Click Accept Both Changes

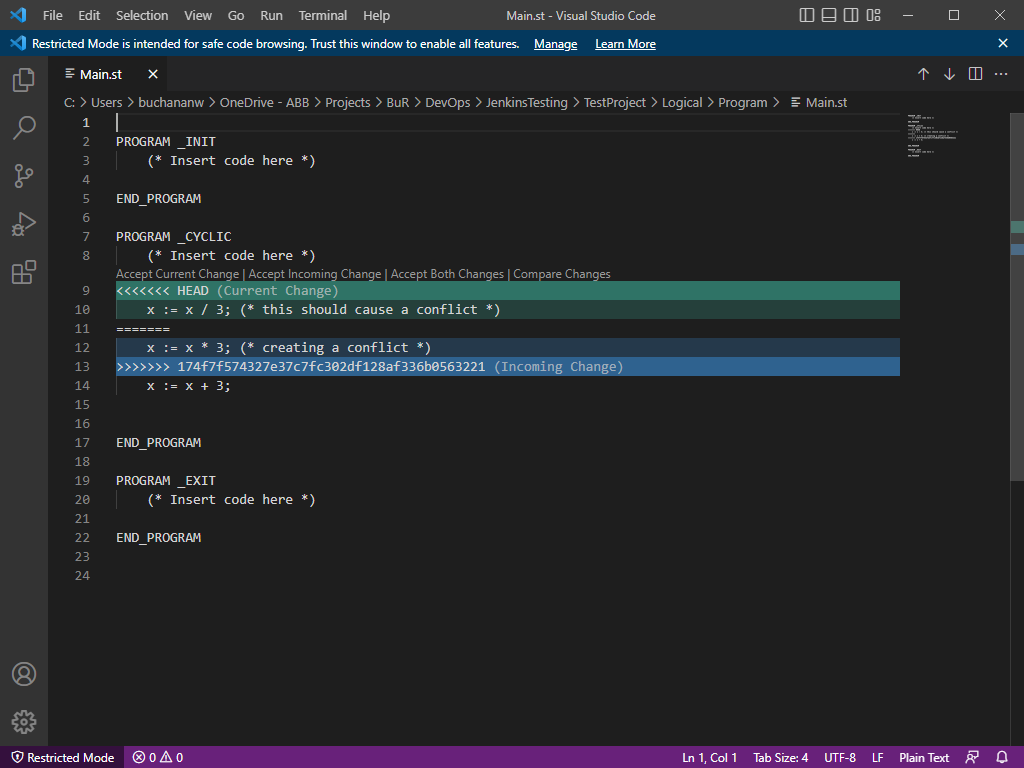[x=447, y=274]
